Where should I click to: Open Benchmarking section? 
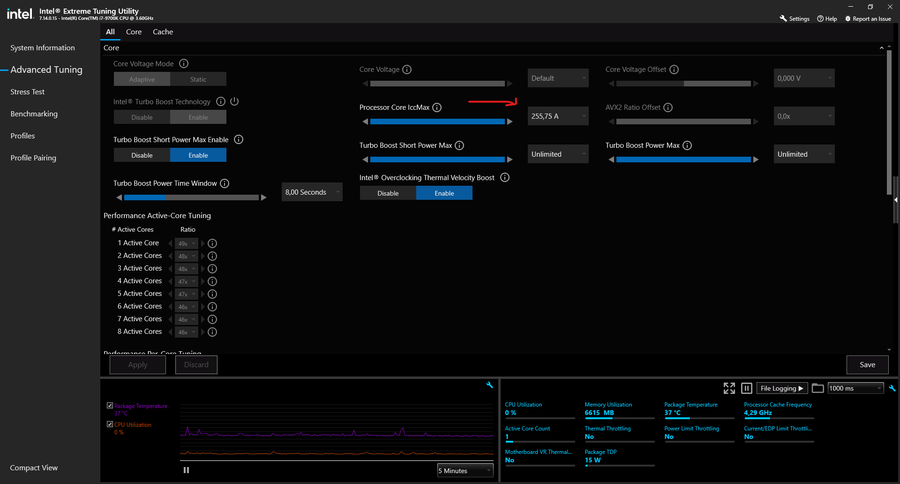[34, 114]
